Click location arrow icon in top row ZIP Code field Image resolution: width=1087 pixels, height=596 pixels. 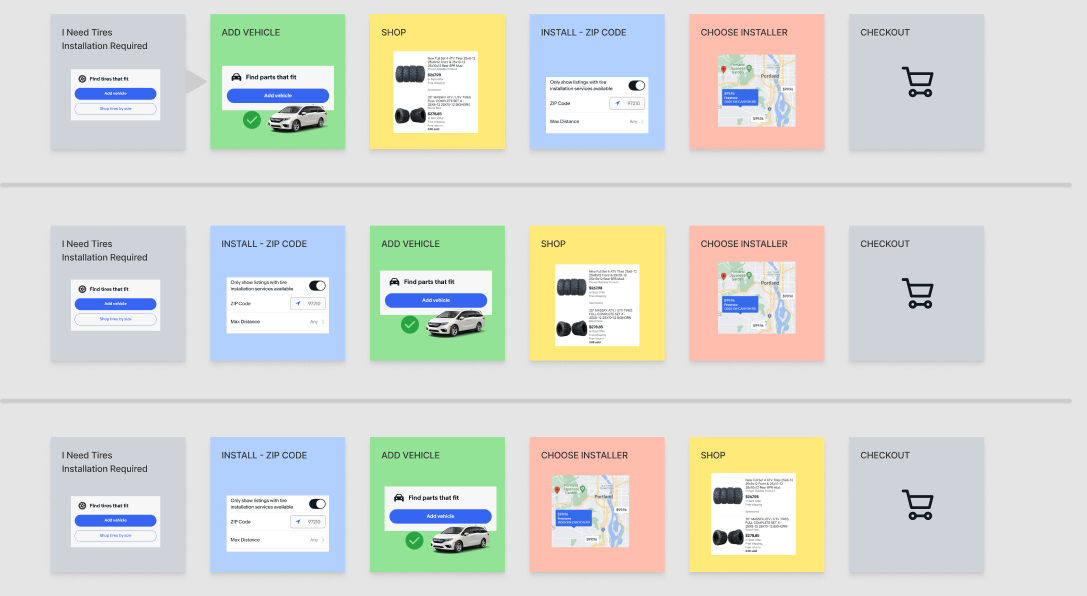pyautogui.click(x=618, y=103)
